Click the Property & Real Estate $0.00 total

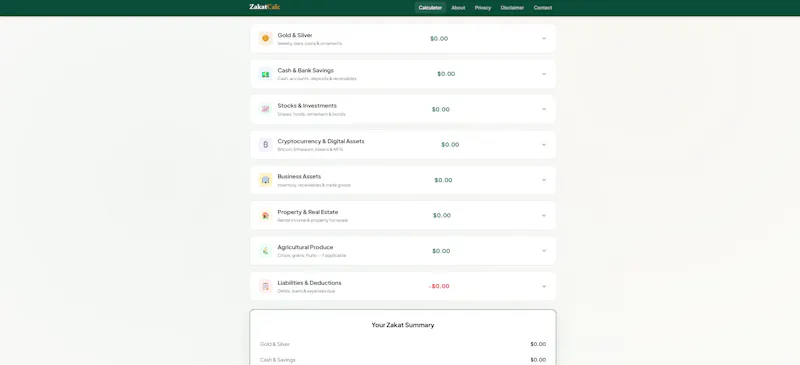pos(442,215)
